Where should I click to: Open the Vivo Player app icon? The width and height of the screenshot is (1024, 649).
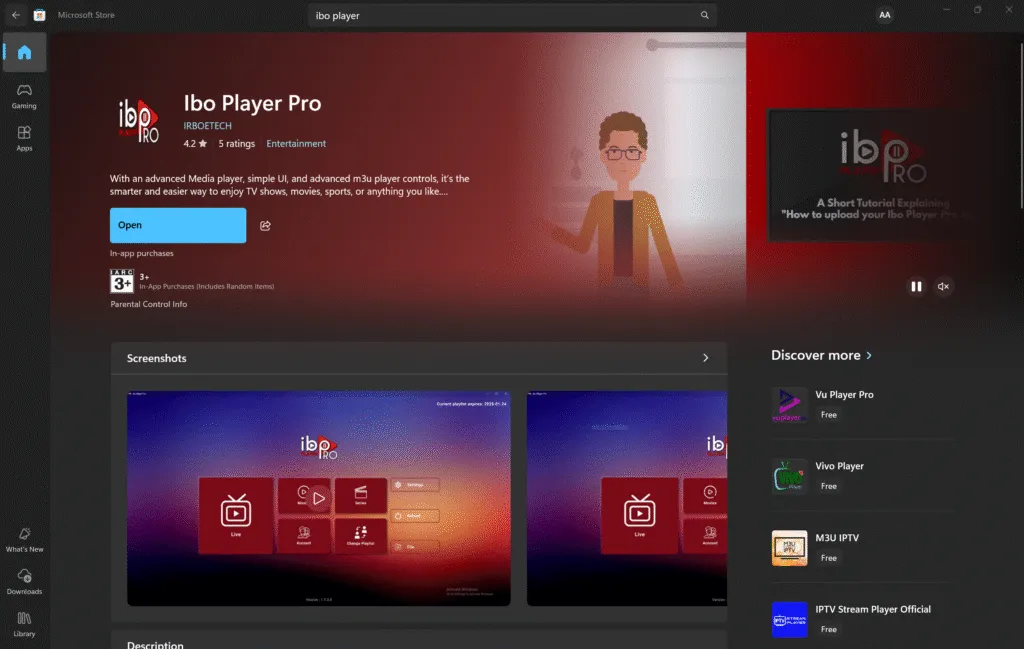coord(789,476)
